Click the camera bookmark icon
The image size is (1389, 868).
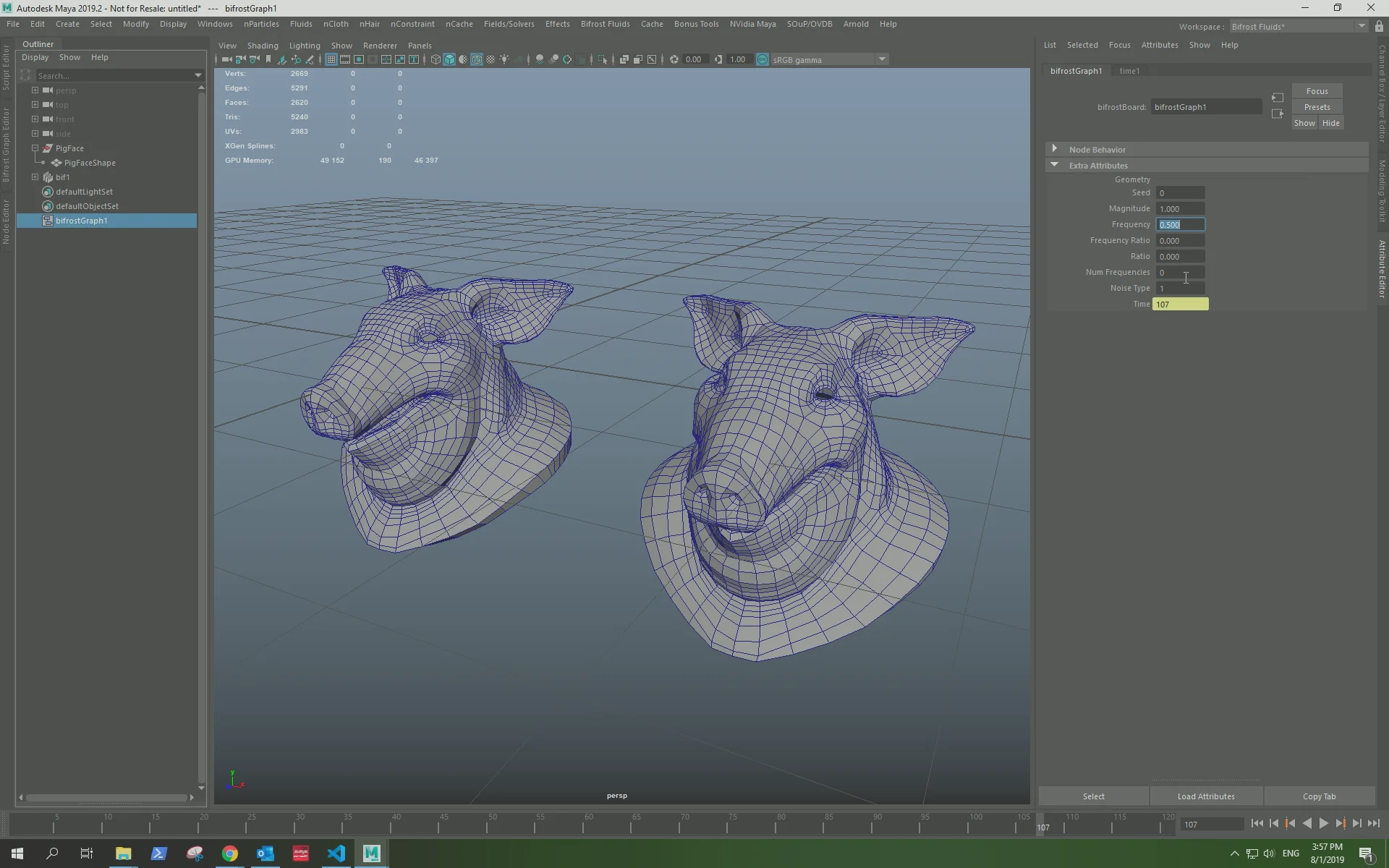coord(268,59)
